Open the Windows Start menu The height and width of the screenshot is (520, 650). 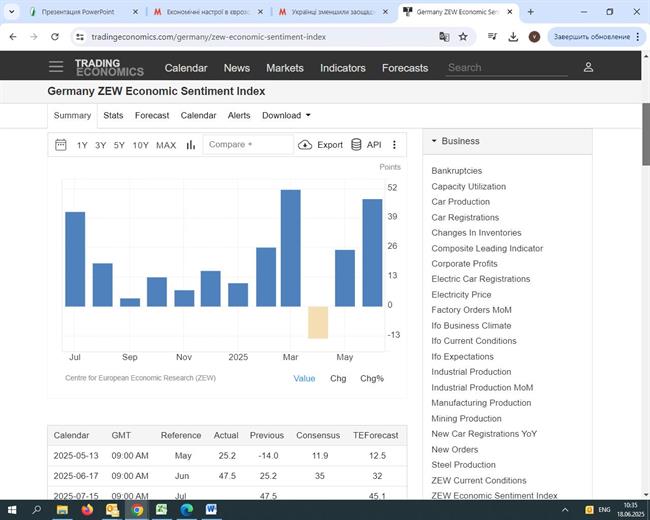click(12, 510)
